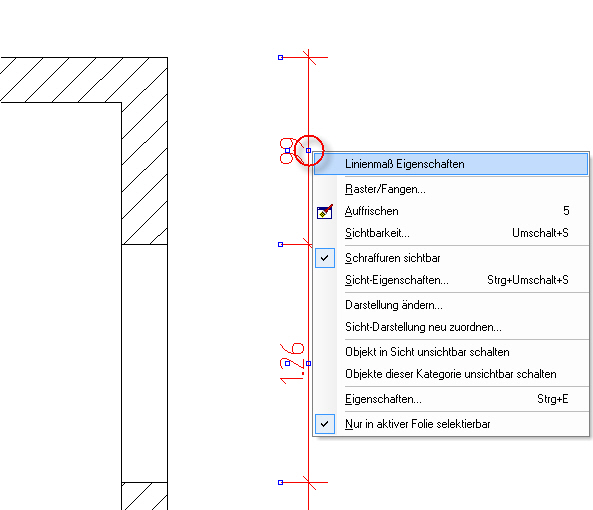This screenshot has width=593, height=510.
Task: Click the circled grip on the dimension line
Action: tap(309, 150)
